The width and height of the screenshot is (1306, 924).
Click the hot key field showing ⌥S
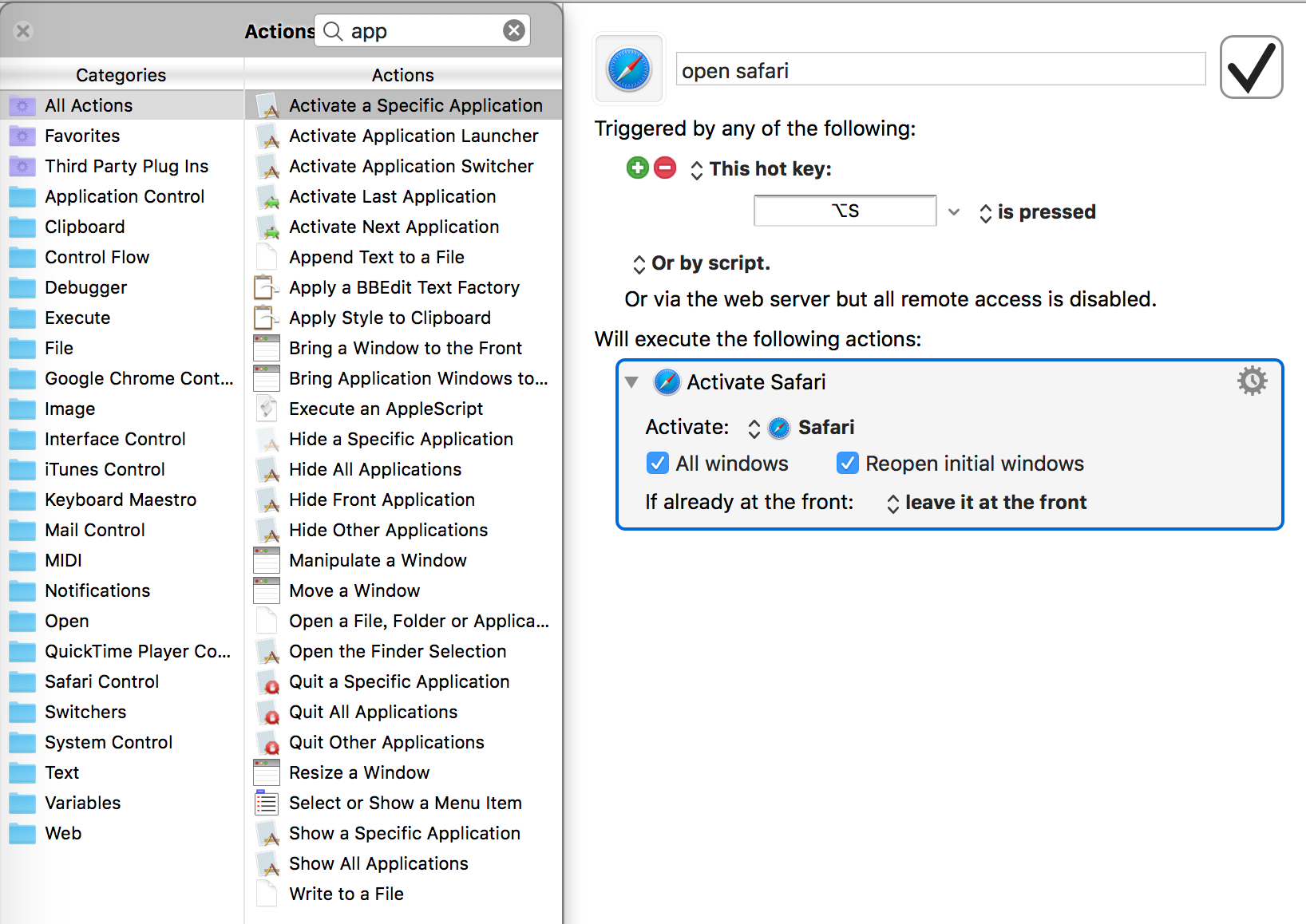pos(845,211)
